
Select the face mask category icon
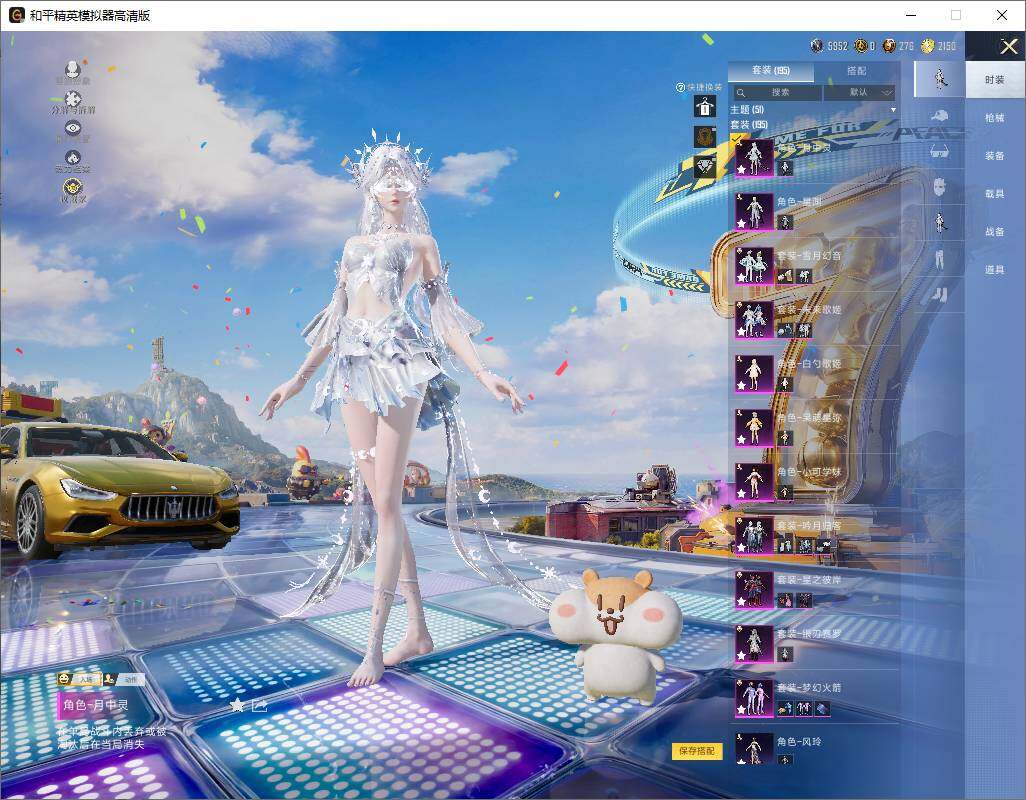point(940,187)
